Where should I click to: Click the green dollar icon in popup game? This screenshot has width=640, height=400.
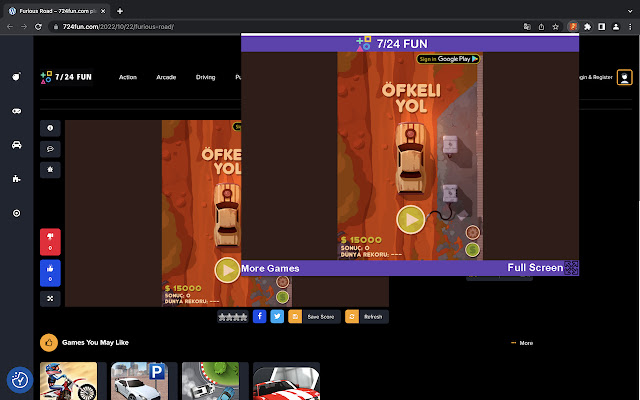point(472,249)
